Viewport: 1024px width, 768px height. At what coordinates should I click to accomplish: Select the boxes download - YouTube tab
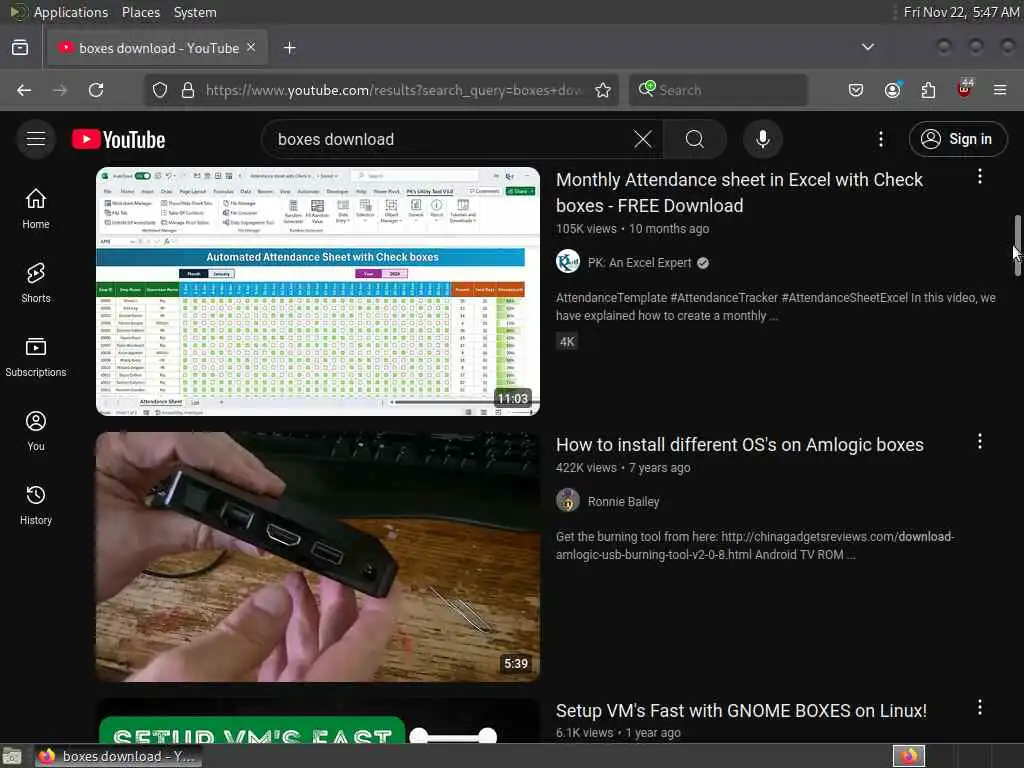tap(157, 48)
